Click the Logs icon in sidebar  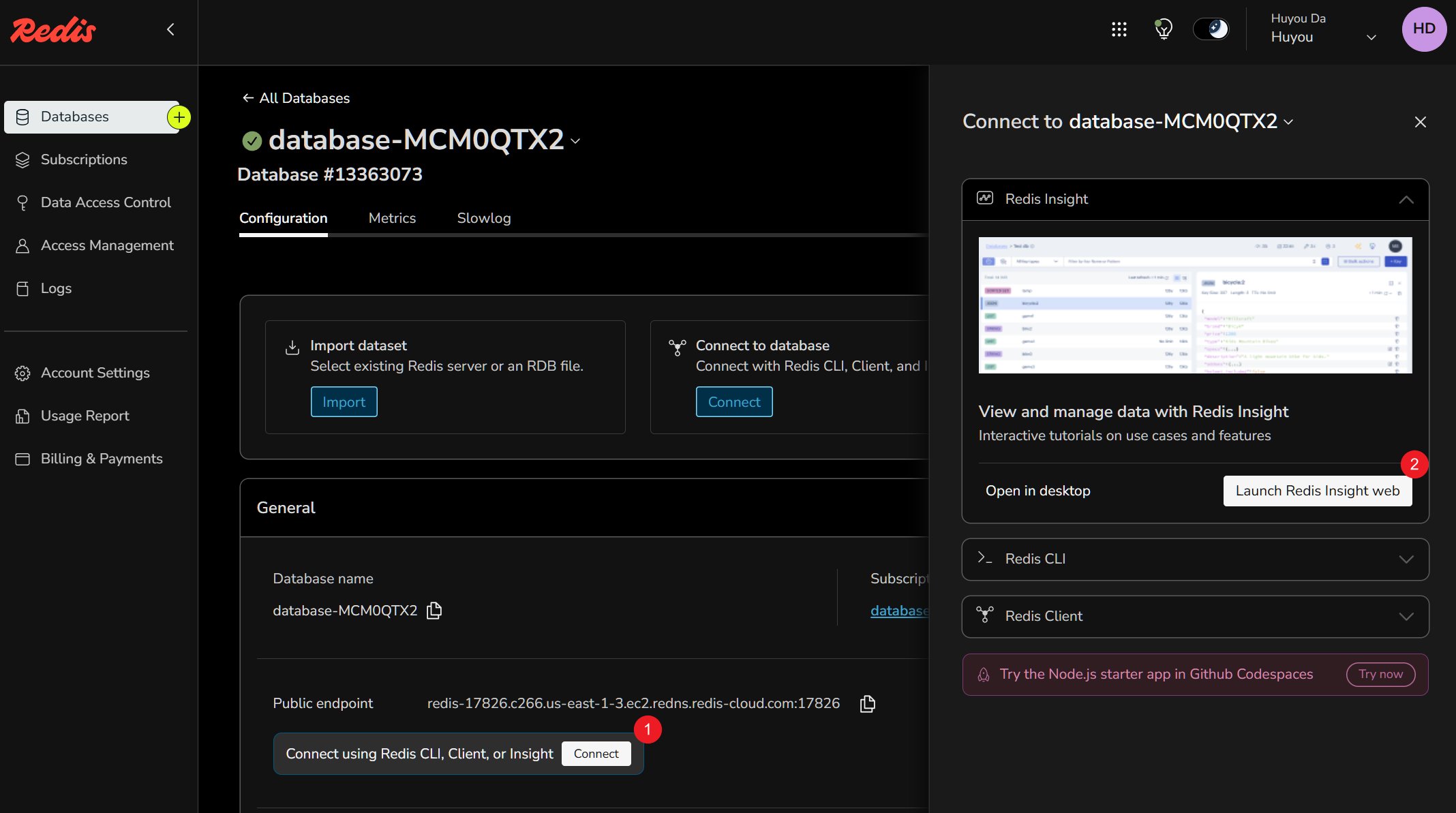(x=22, y=289)
